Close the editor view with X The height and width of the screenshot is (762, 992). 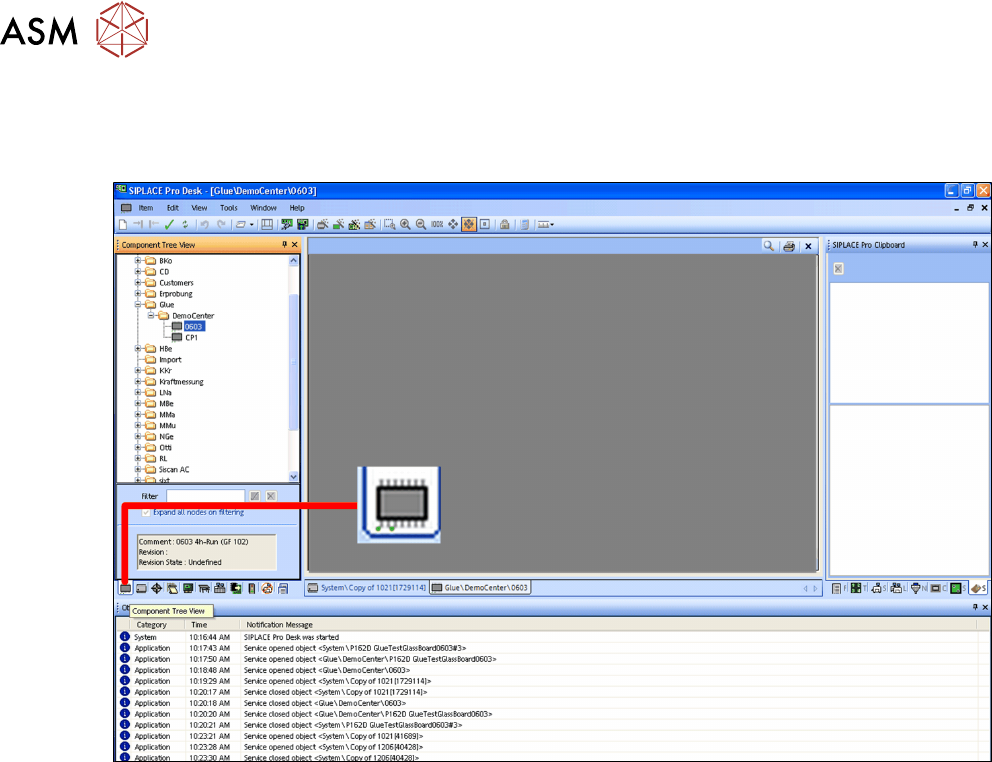[x=808, y=247]
